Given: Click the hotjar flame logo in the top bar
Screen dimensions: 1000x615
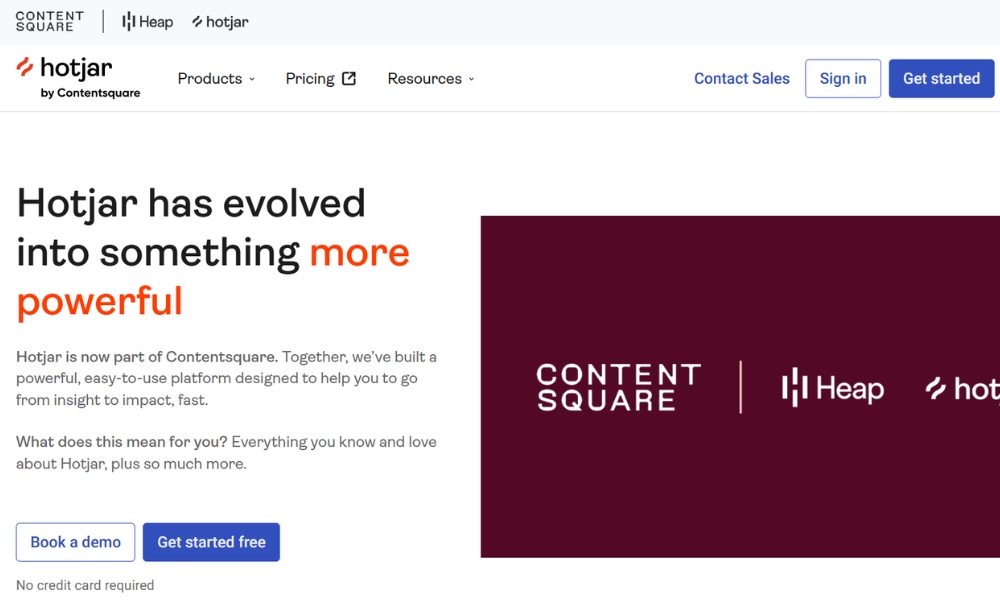Looking at the screenshot, I should pyautogui.click(x=219, y=21).
